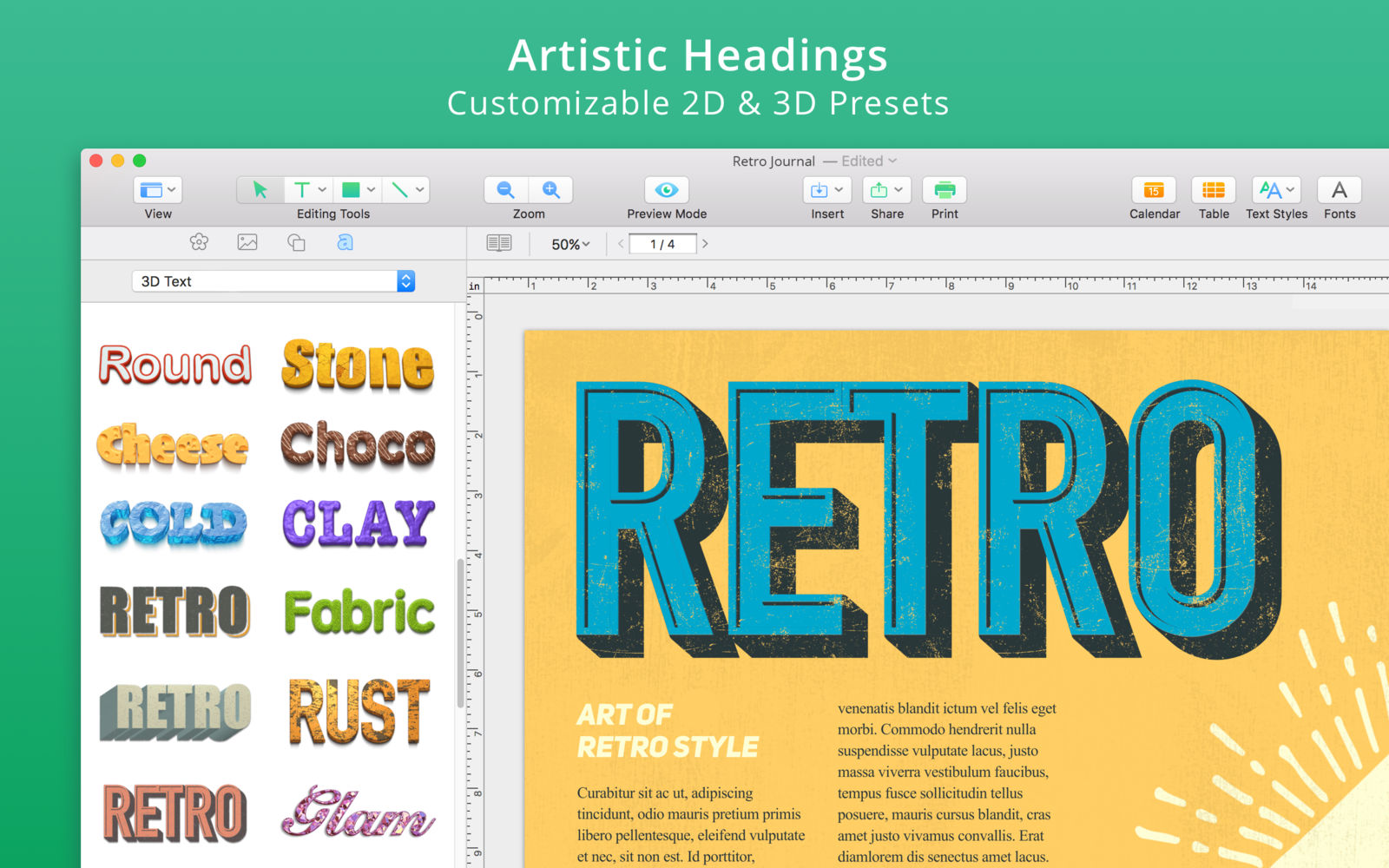
Task: Click the Print icon
Action: 945,190
